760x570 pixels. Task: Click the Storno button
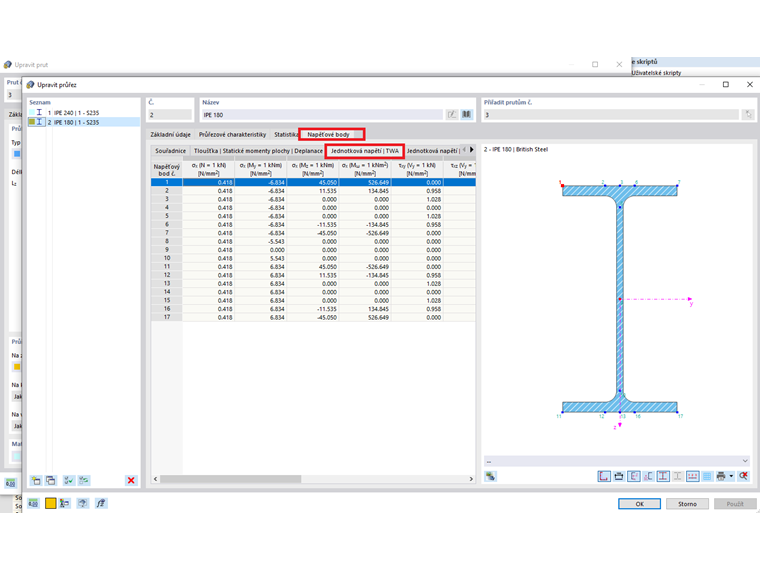pyautogui.click(x=687, y=504)
